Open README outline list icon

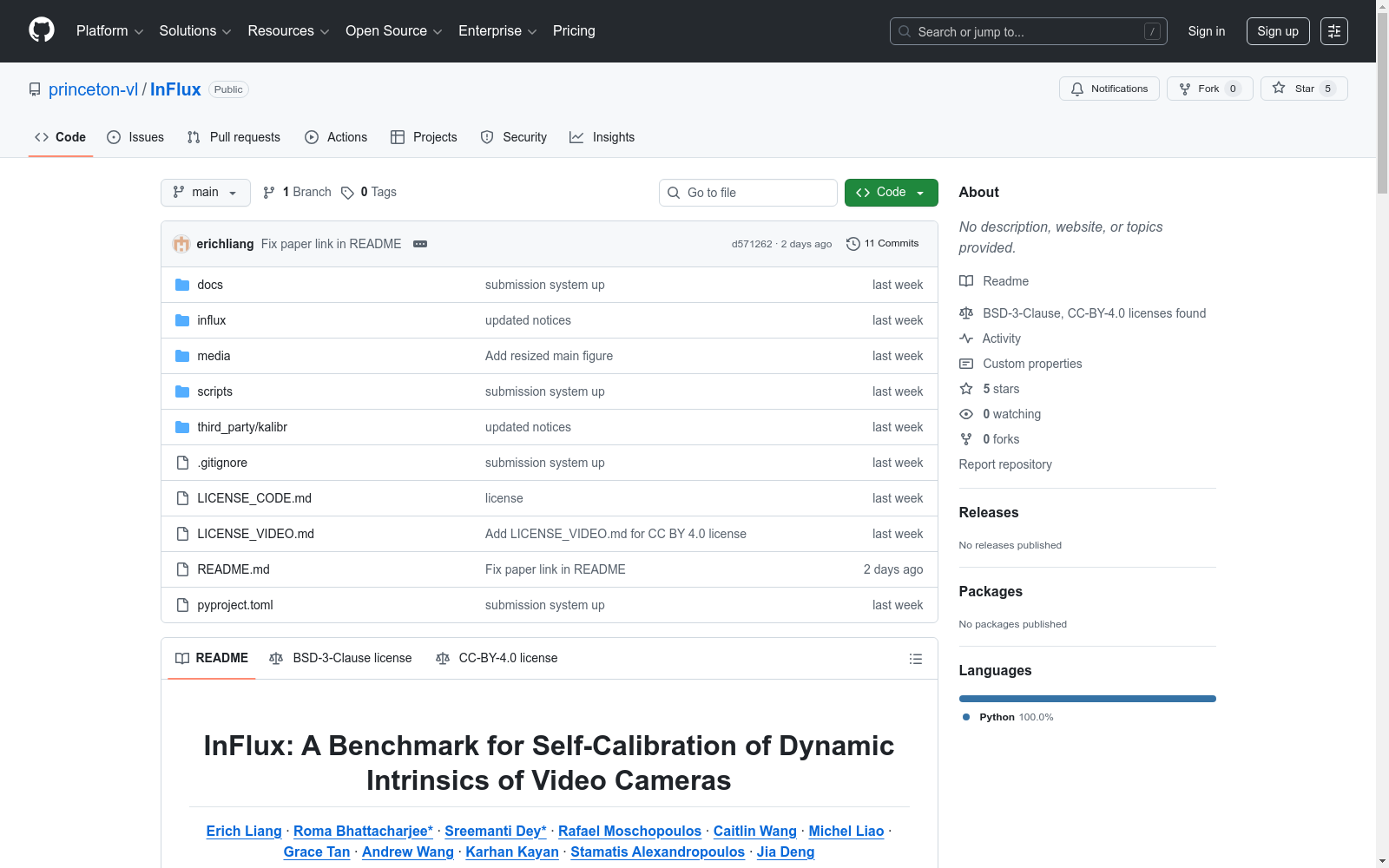click(x=915, y=659)
